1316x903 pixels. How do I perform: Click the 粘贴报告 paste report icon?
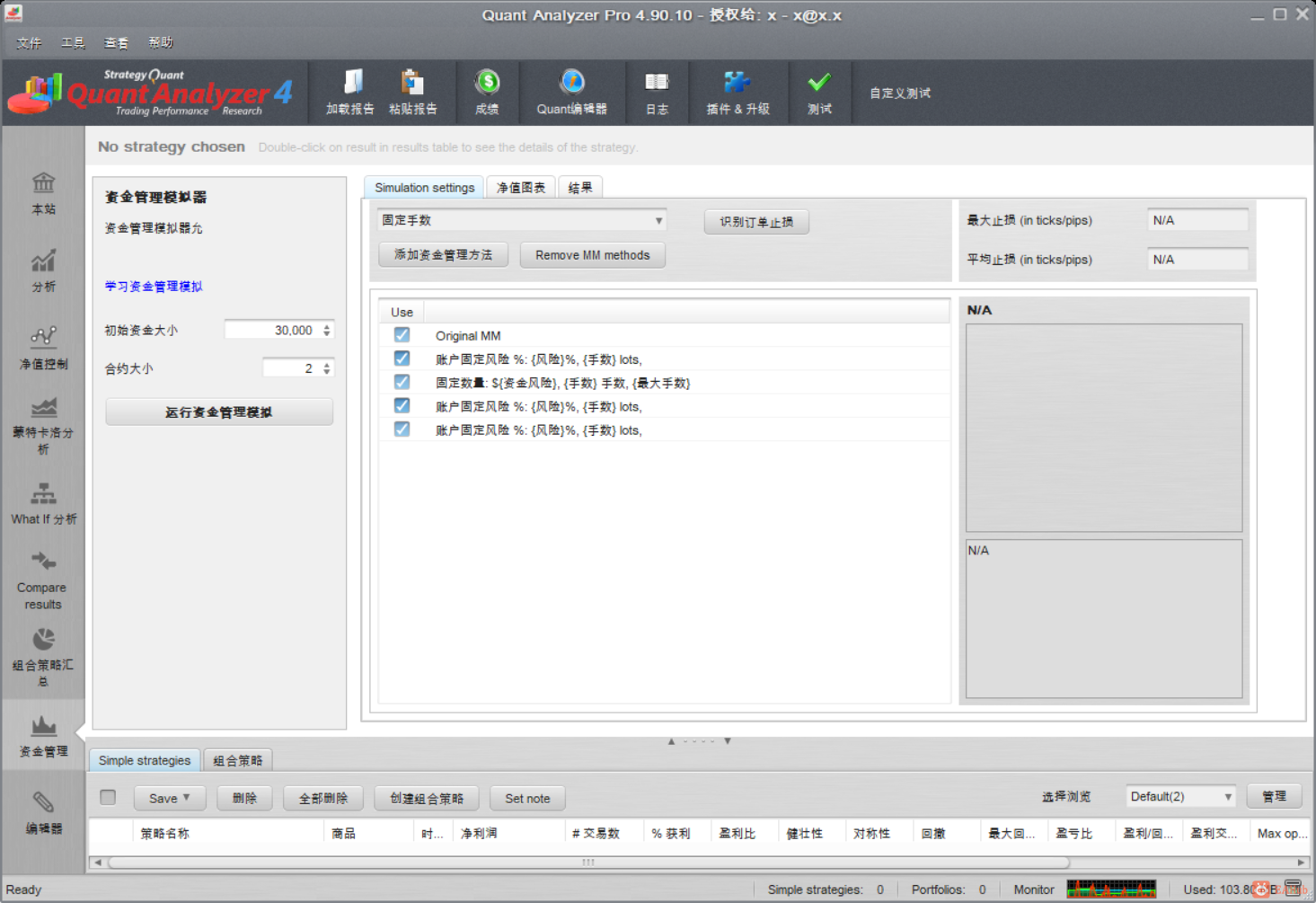pyautogui.click(x=412, y=93)
